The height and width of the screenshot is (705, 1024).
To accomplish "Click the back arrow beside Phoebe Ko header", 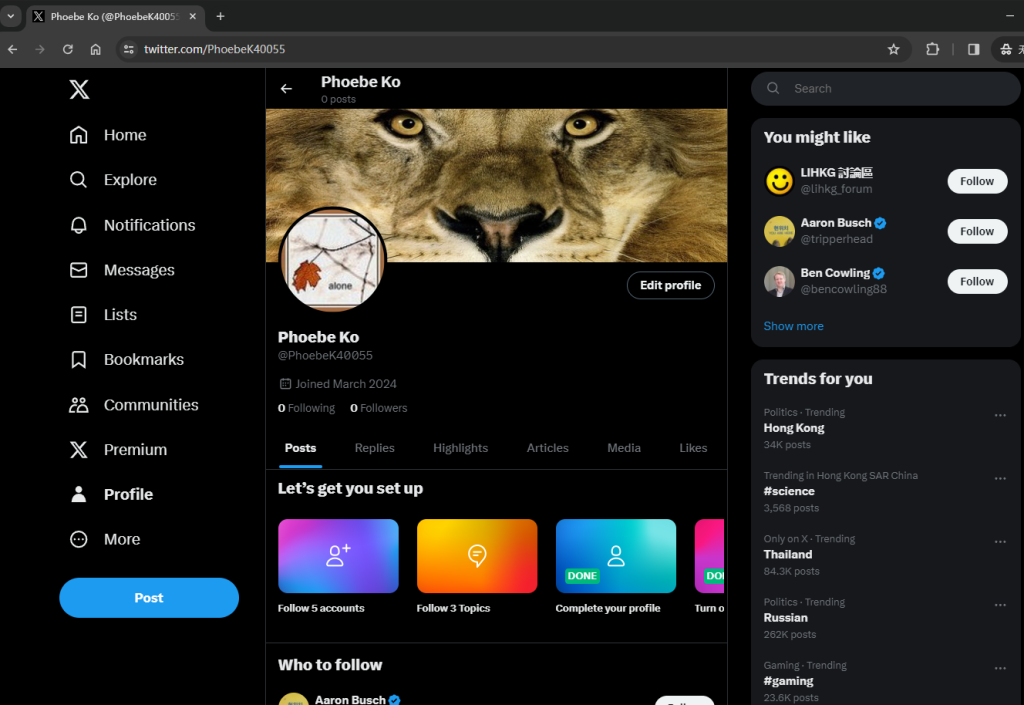I will pyautogui.click(x=286, y=89).
